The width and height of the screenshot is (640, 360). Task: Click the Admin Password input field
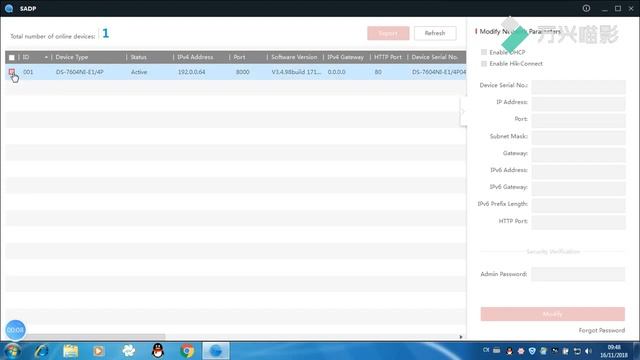[x=578, y=274]
